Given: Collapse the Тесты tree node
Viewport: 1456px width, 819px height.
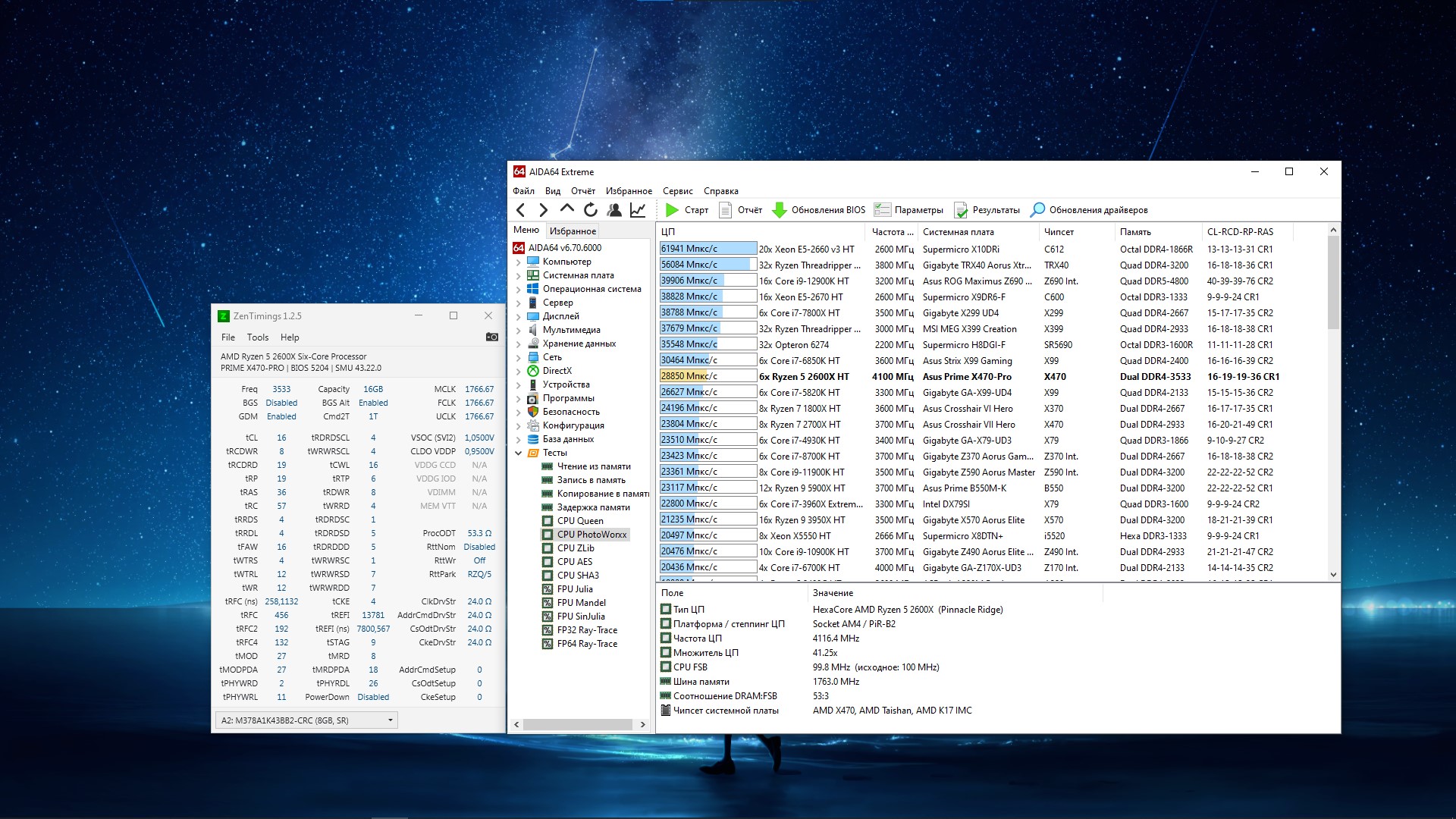Looking at the screenshot, I should point(519,453).
